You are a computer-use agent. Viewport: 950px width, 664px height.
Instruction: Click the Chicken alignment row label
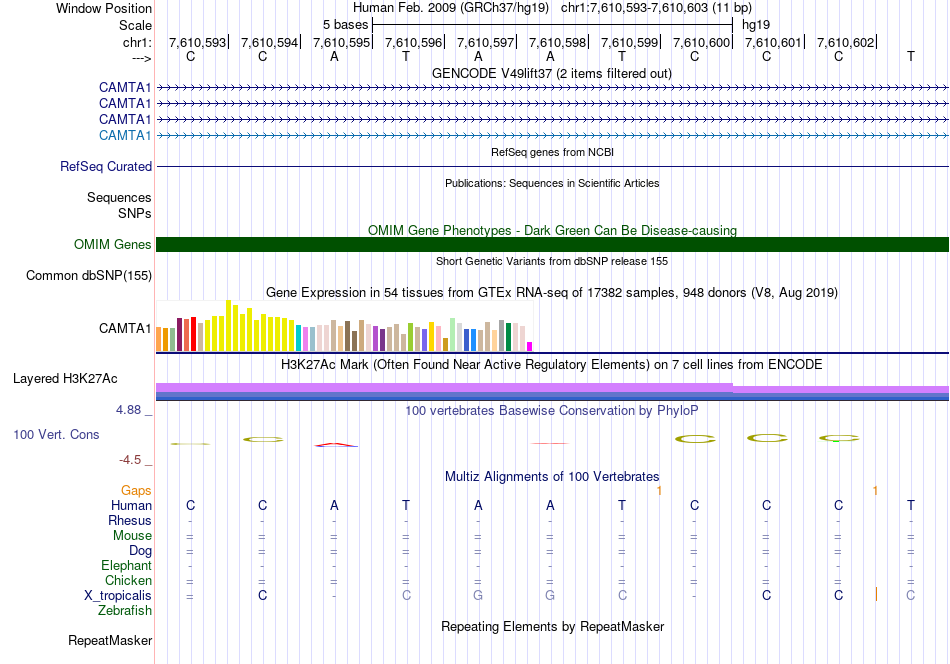point(128,580)
